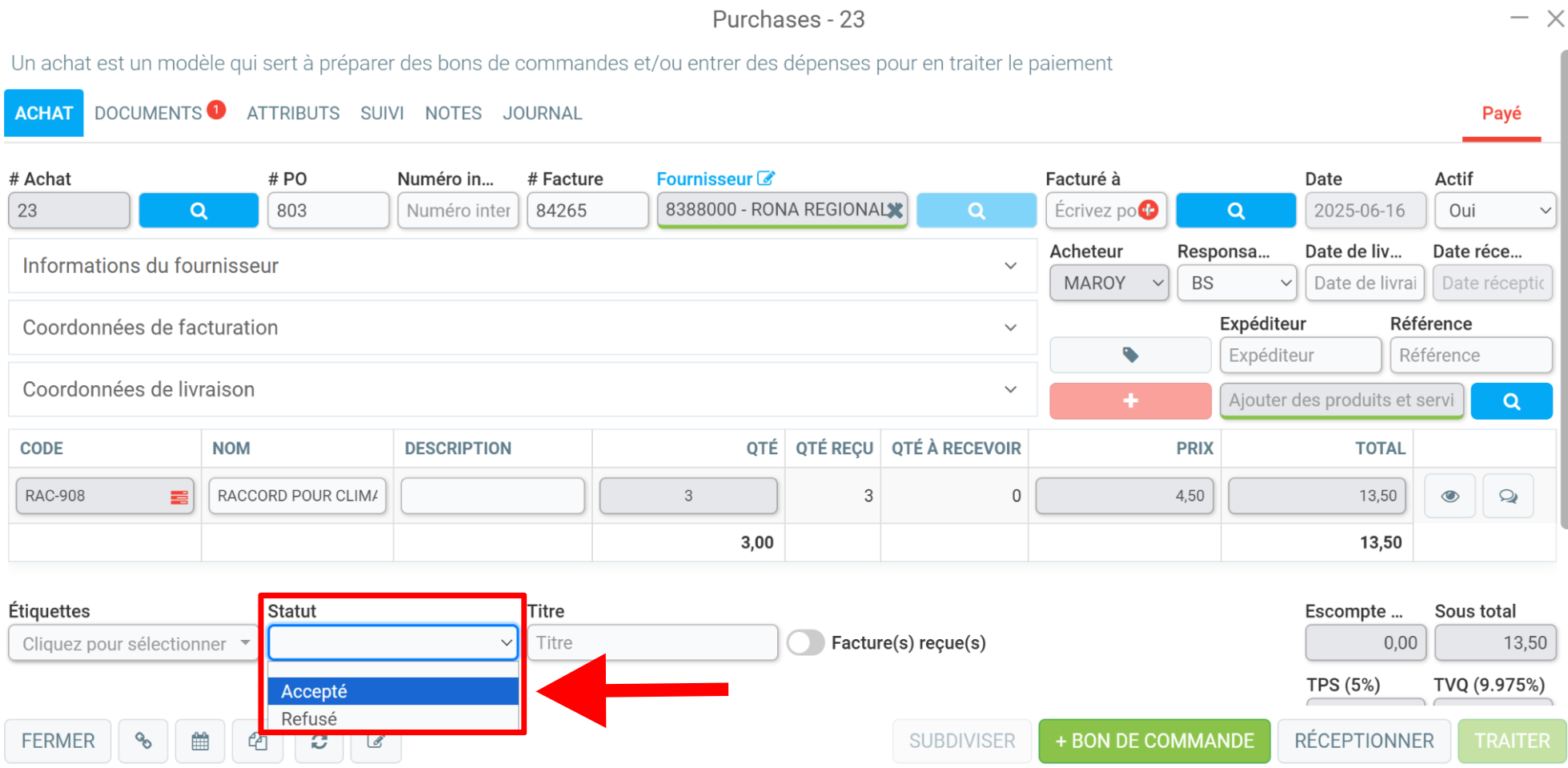Click the Référence input field

point(1471,355)
